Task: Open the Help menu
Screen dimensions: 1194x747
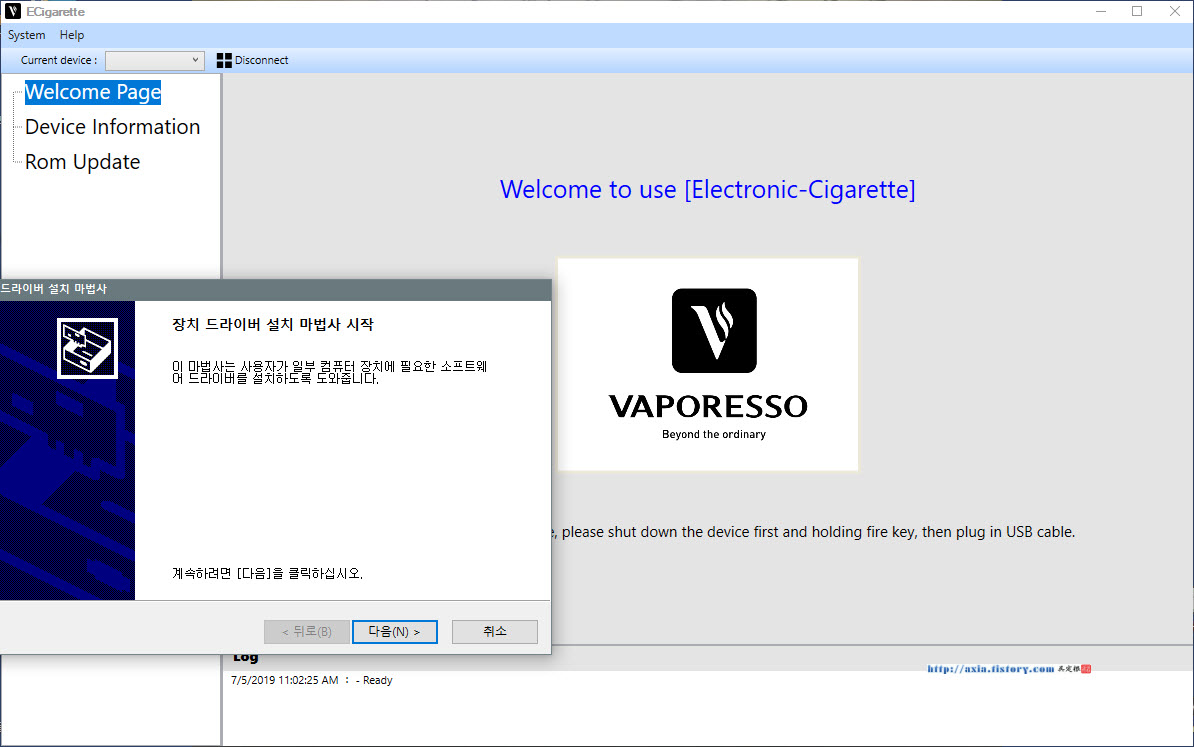Action: tap(72, 35)
